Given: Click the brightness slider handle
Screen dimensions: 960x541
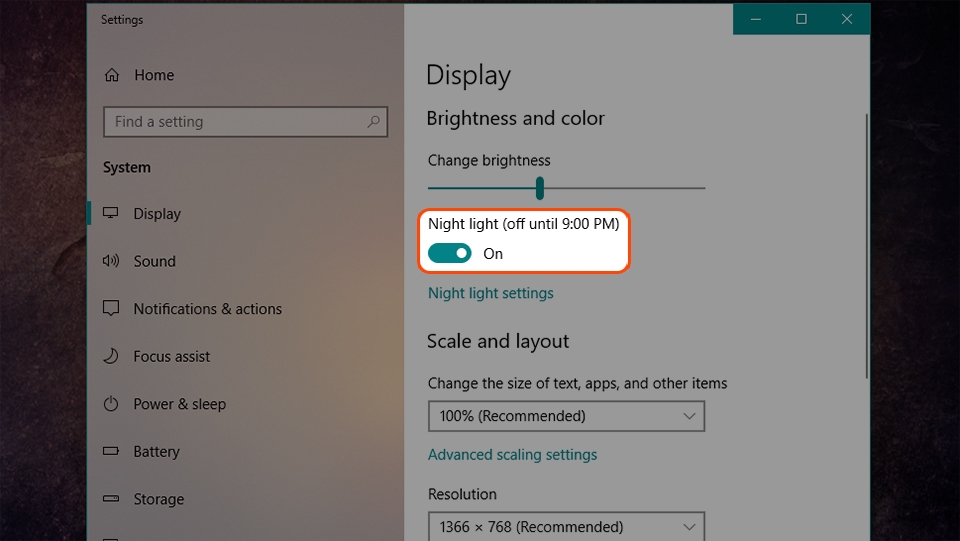Looking at the screenshot, I should pos(539,188).
